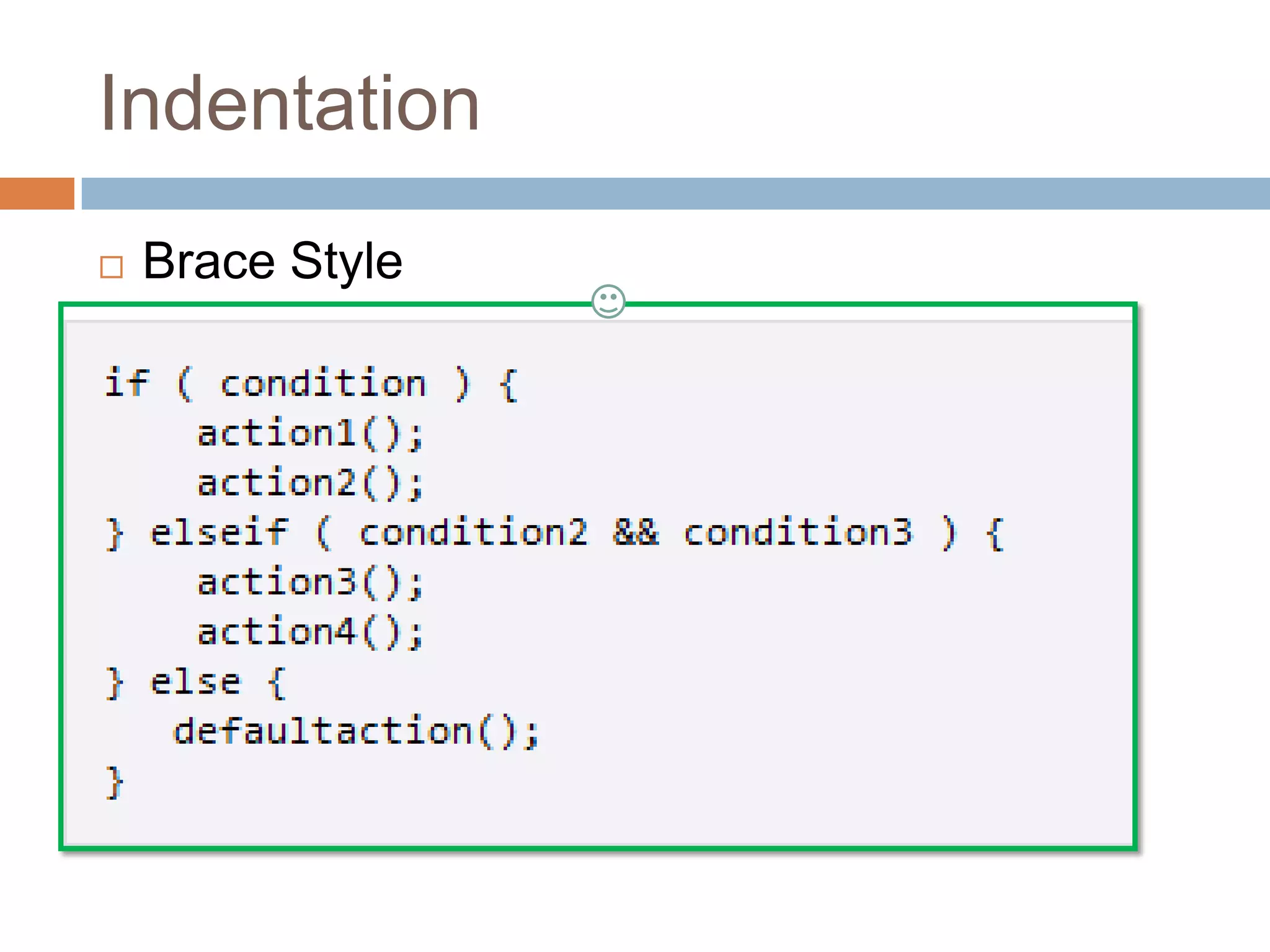The image size is (1270, 952).
Task: Click the 'if ( condition ) {' code line
Action: pos(311,384)
